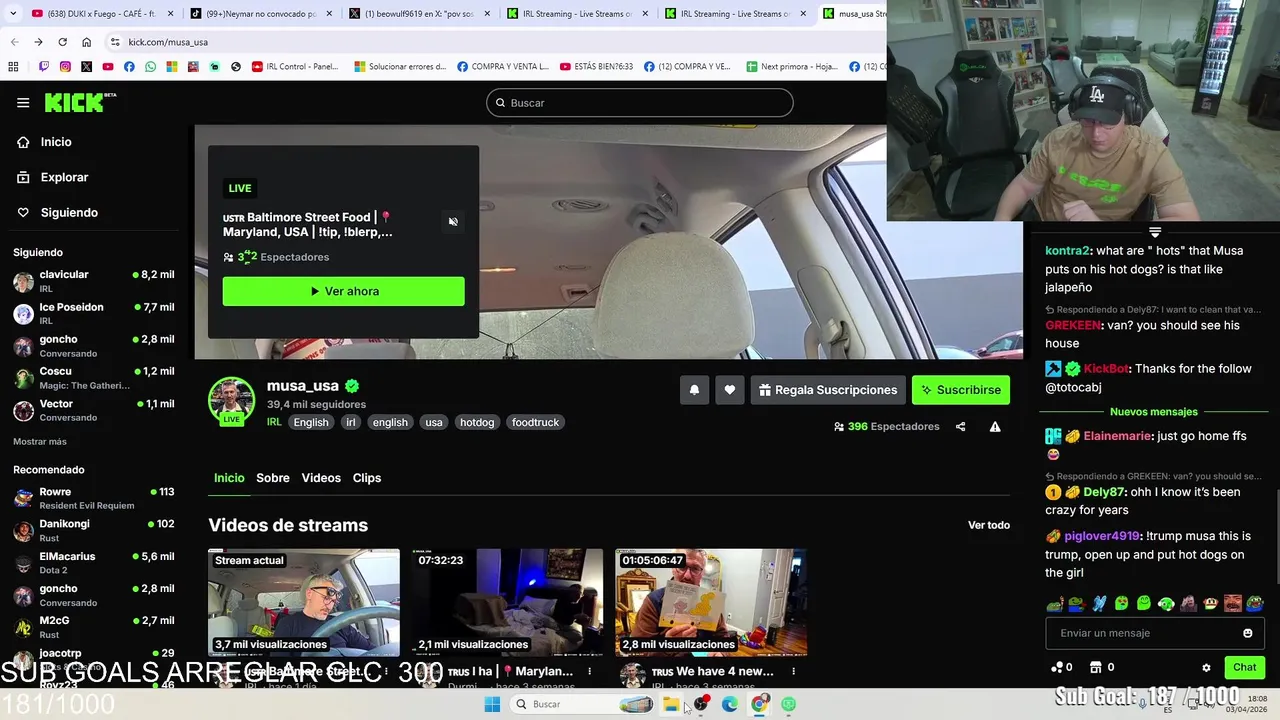Click the 'usa' tag
This screenshot has width=1280, height=720.
433,422
